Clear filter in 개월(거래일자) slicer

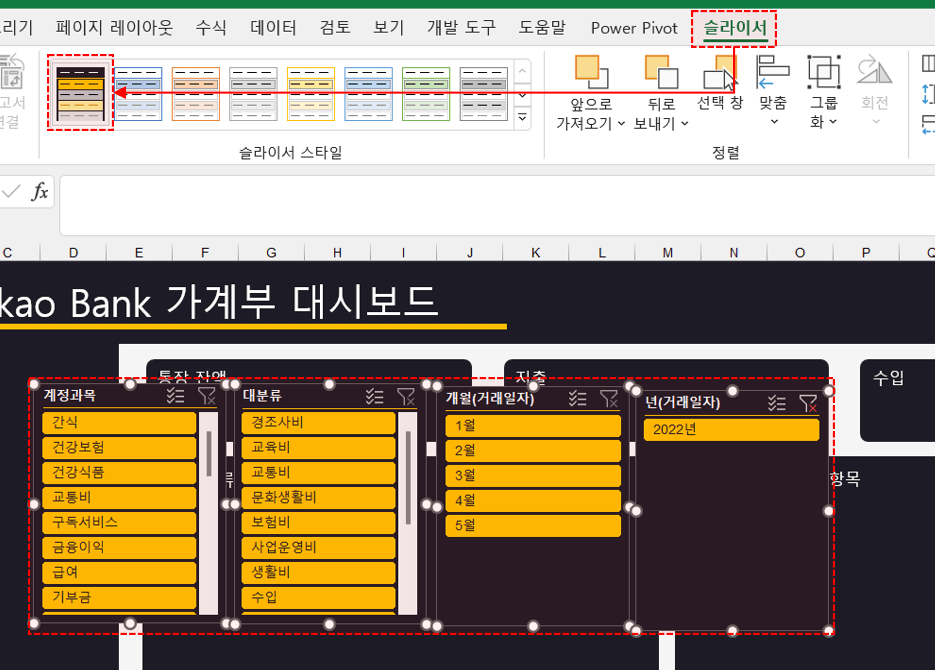(609, 399)
